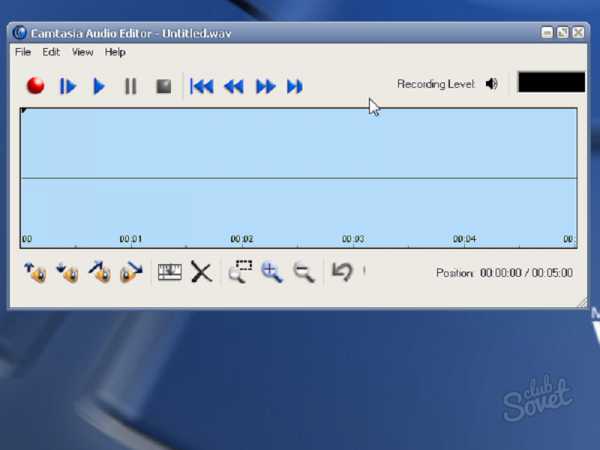Pause playback with the Pause button
The height and width of the screenshot is (450, 600).
pos(131,86)
